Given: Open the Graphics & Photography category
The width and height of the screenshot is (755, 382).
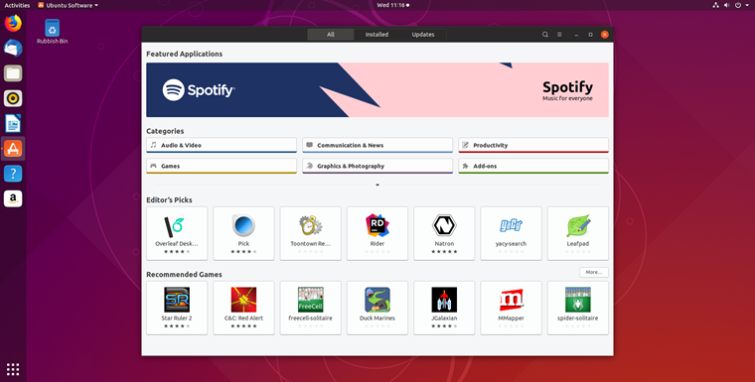Looking at the screenshot, I should (378, 166).
